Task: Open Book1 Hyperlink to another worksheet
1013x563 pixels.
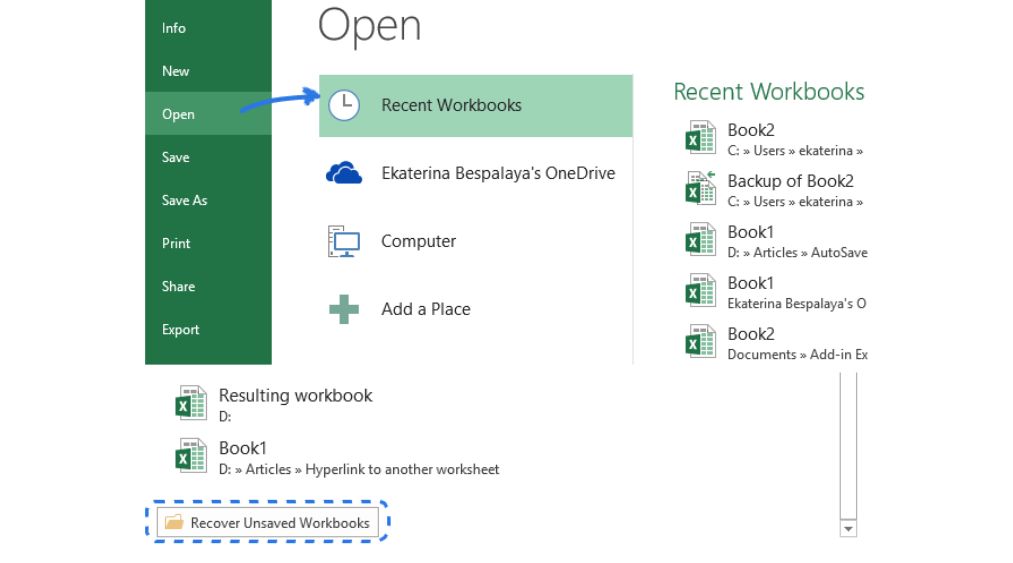Action: click(x=336, y=456)
